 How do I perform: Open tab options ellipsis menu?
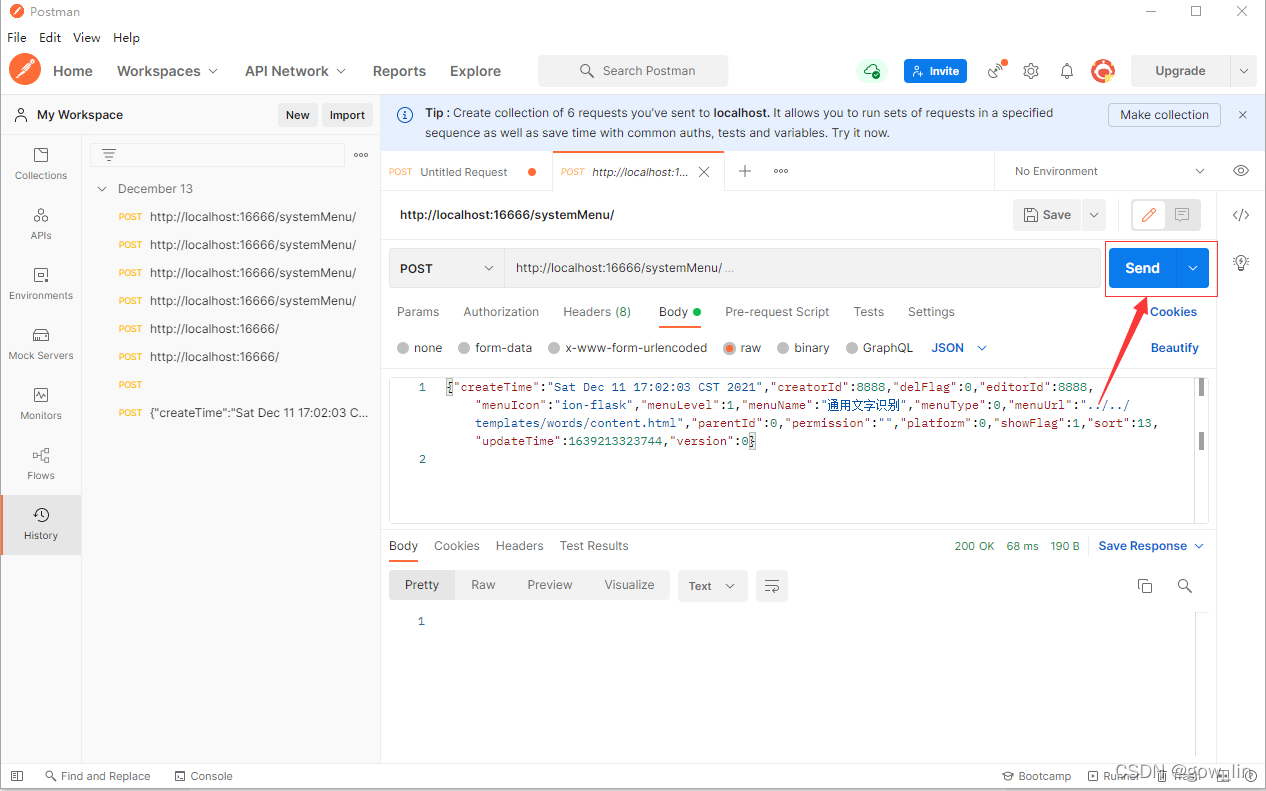tap(781, 171)
